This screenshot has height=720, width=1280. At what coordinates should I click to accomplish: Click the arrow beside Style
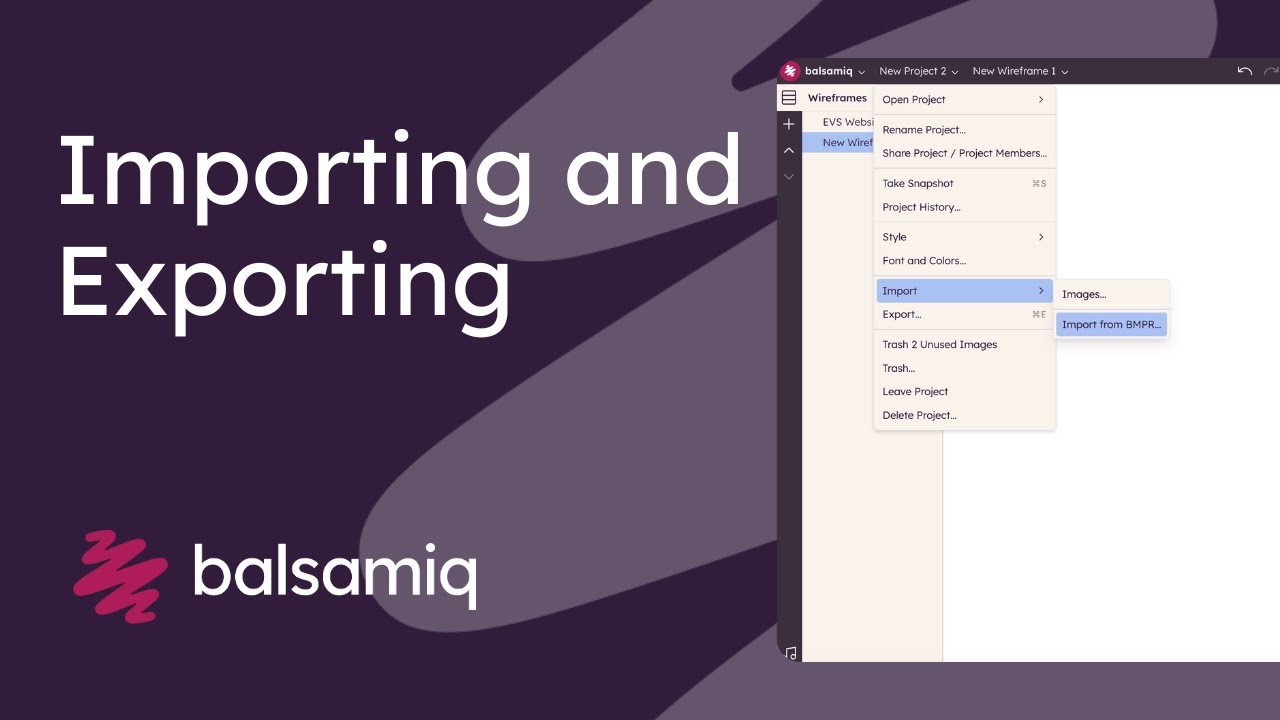pyautogui.click(x=1041, y=237)
